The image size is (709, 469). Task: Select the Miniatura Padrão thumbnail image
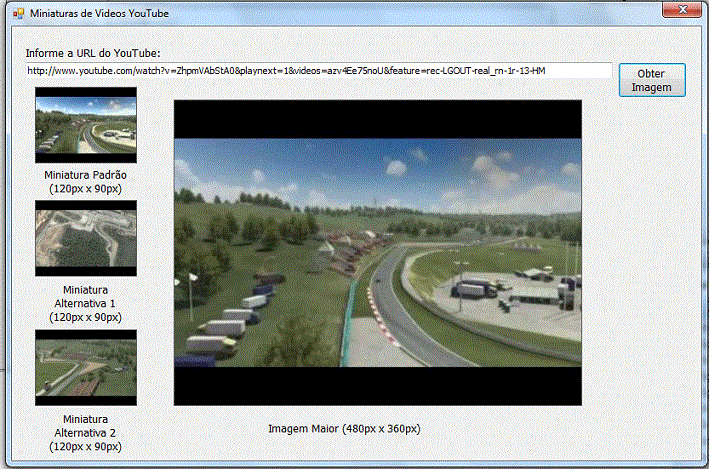(x=85, y=125)
